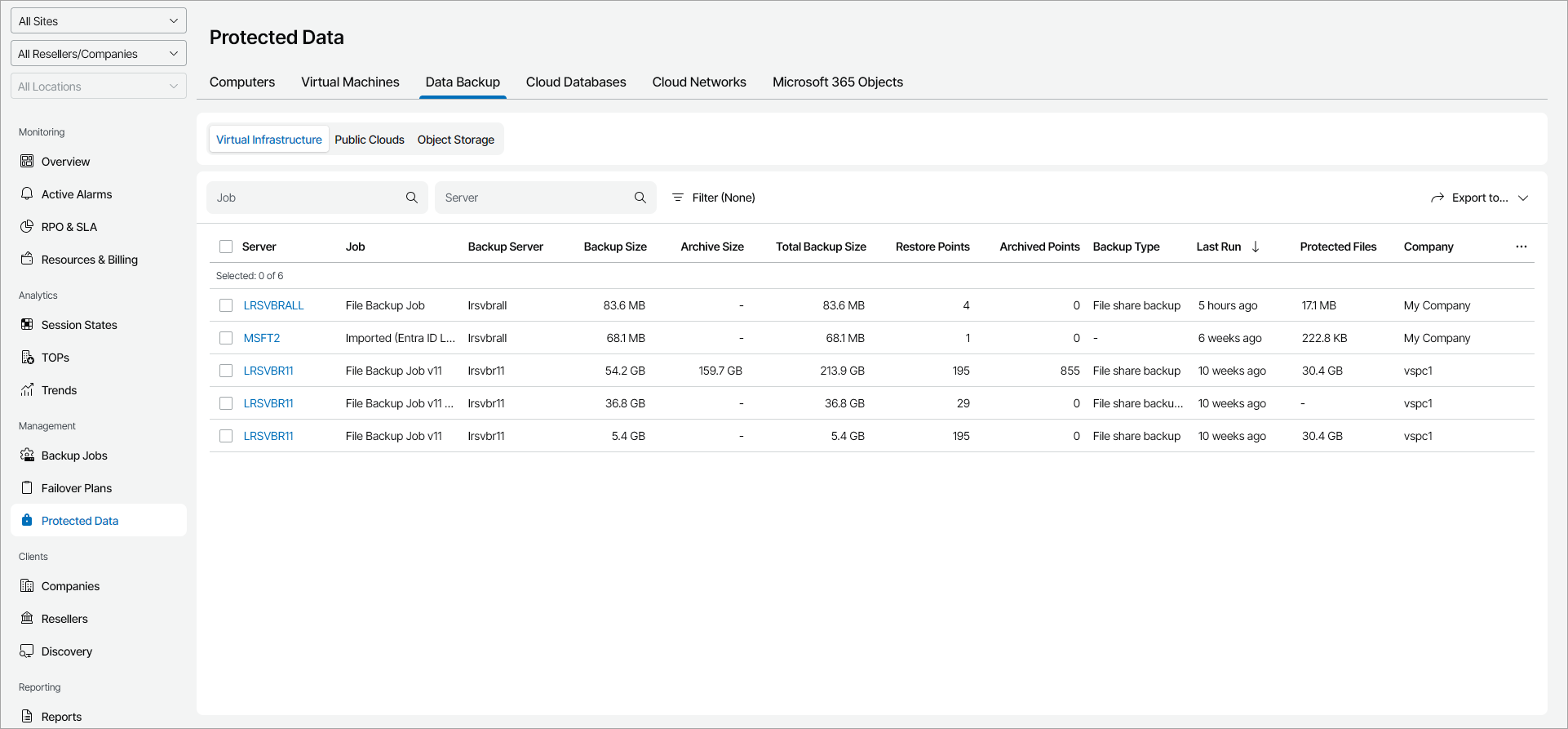The width and height of the screenshot is (1568, 729).
Task: Open the LRSVBRALL server link
Action: point(273,305)
